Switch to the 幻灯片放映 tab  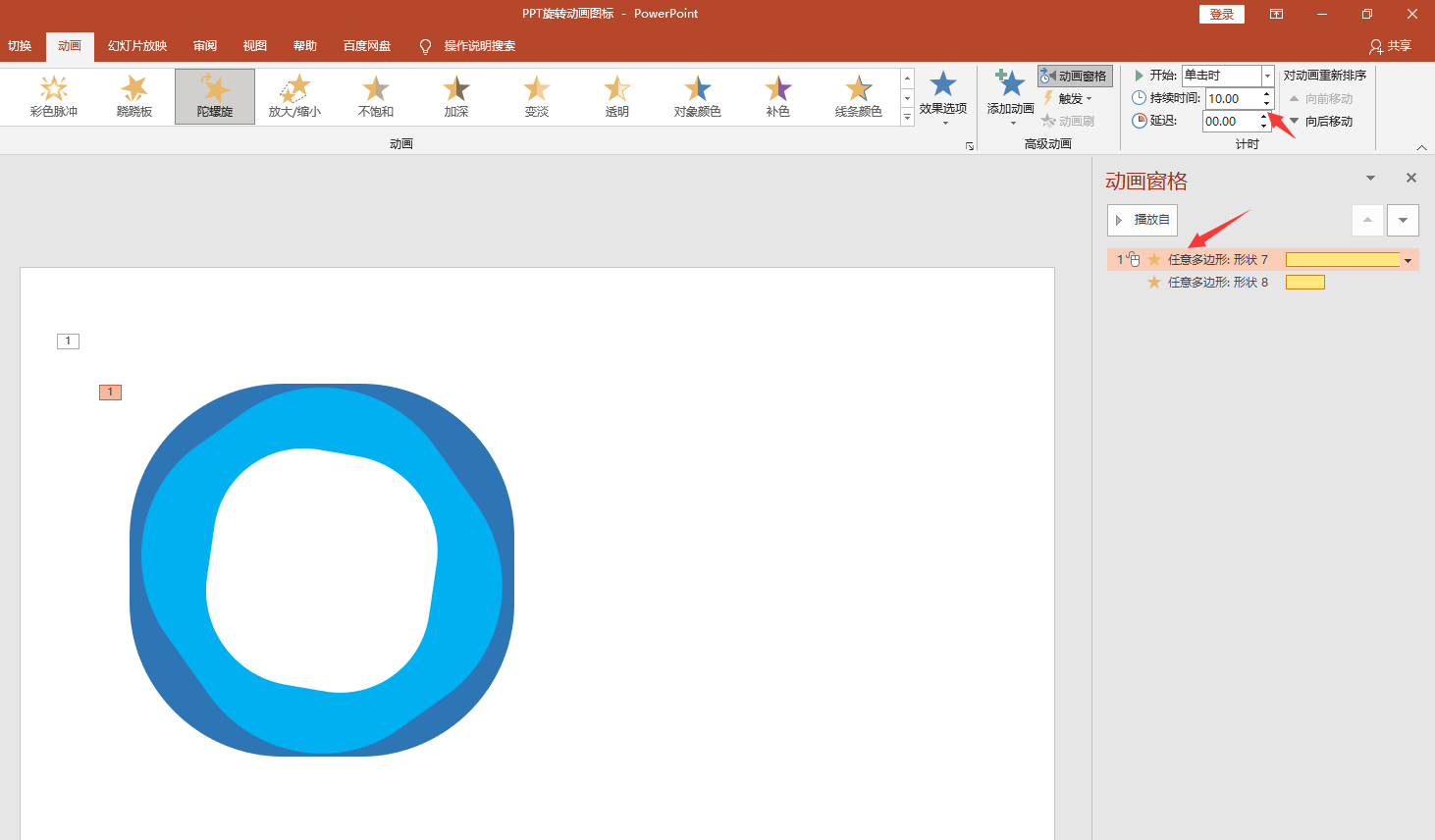137,46
